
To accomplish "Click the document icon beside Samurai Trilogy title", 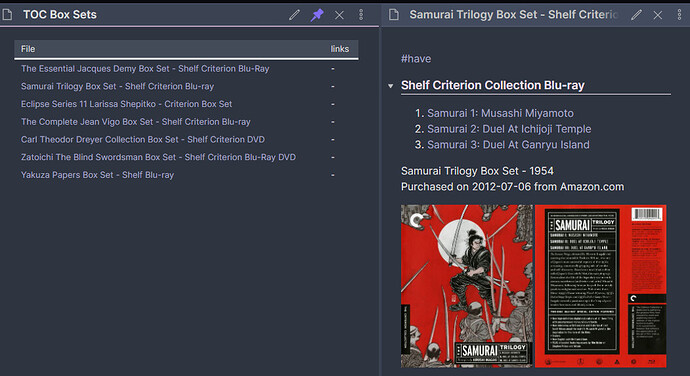I will (394, 15).
